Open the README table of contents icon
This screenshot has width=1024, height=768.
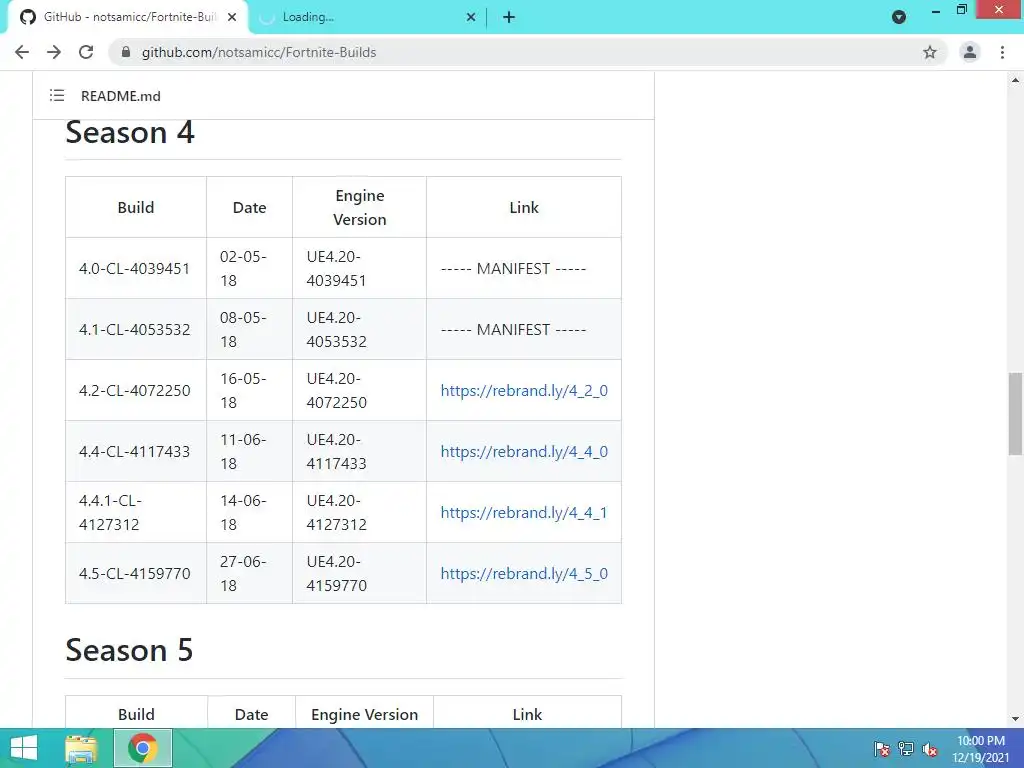57,96
